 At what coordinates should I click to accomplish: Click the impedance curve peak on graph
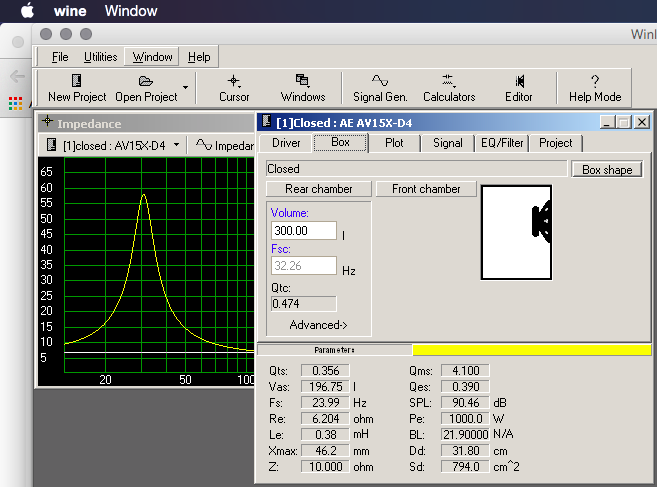tap(144, 195)
